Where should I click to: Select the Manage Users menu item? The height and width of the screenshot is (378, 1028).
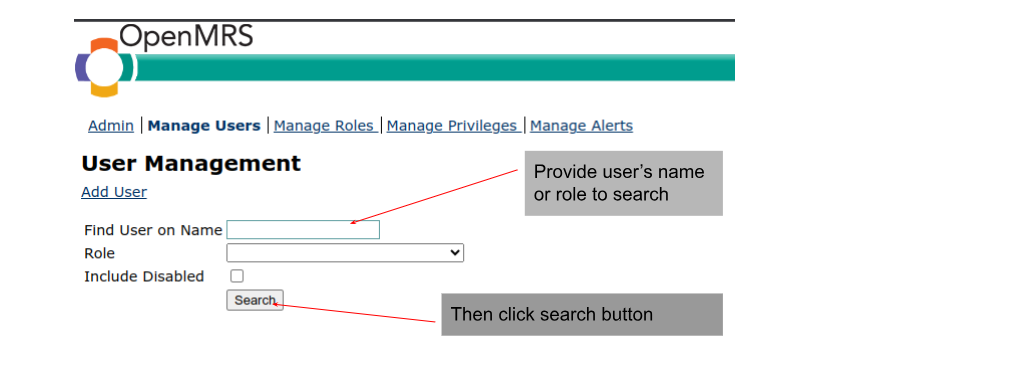[x=204, y=126]
